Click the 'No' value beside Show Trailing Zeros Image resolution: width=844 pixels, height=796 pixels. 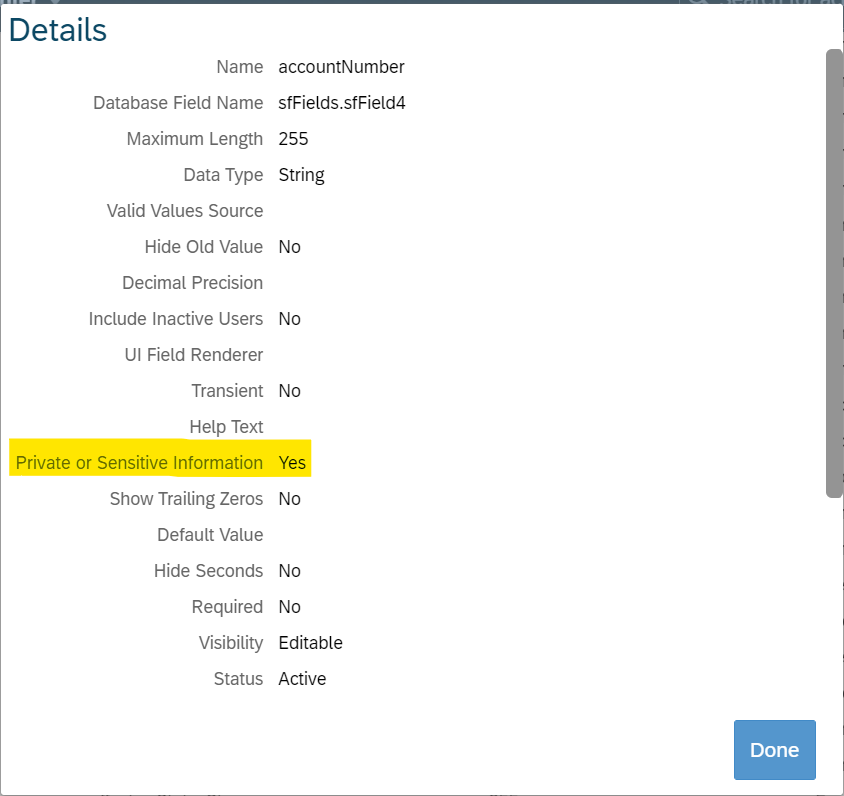pos(290,499)
